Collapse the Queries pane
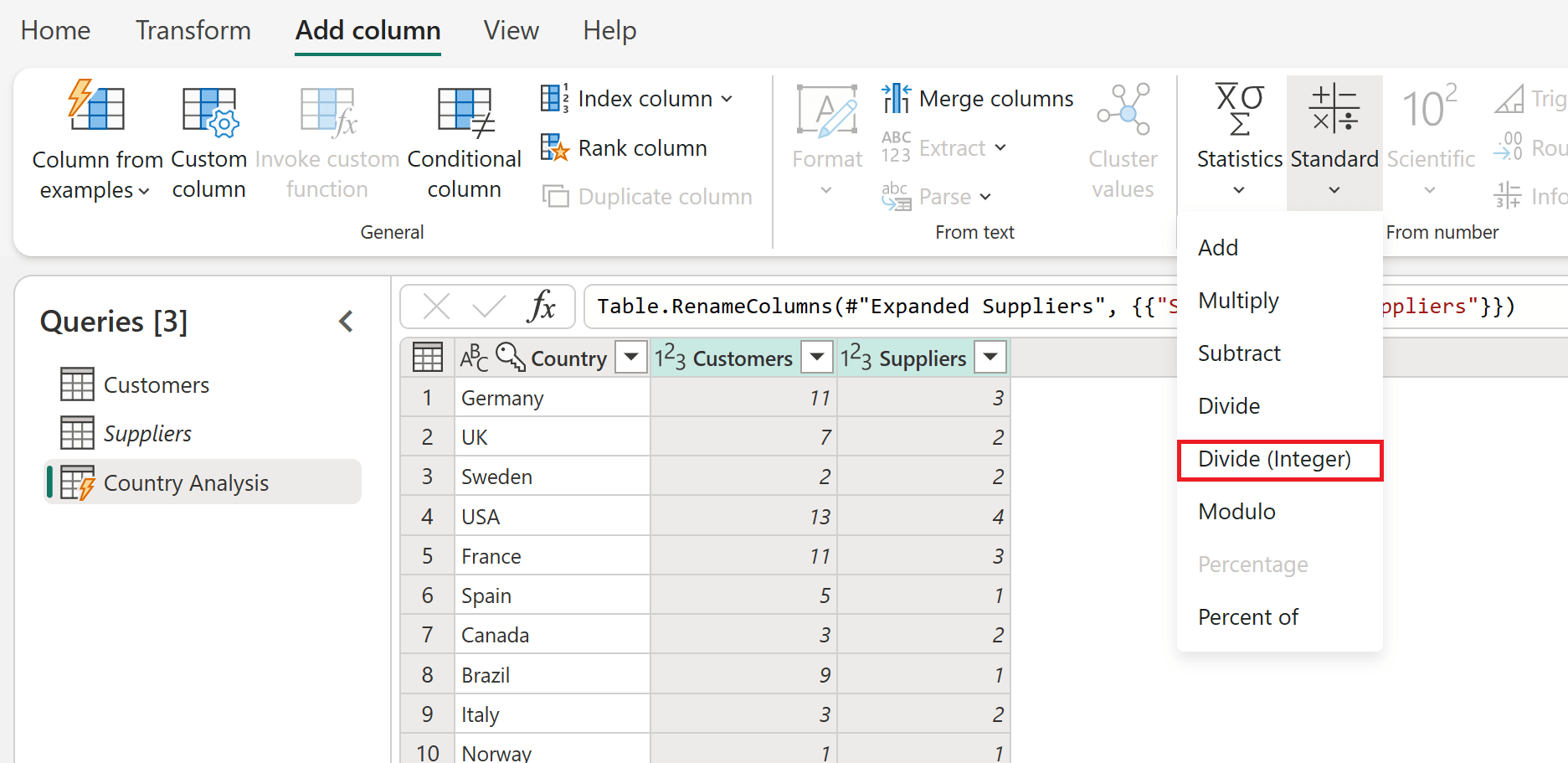Screen dimensions: 1568x763 click(347, 321)
